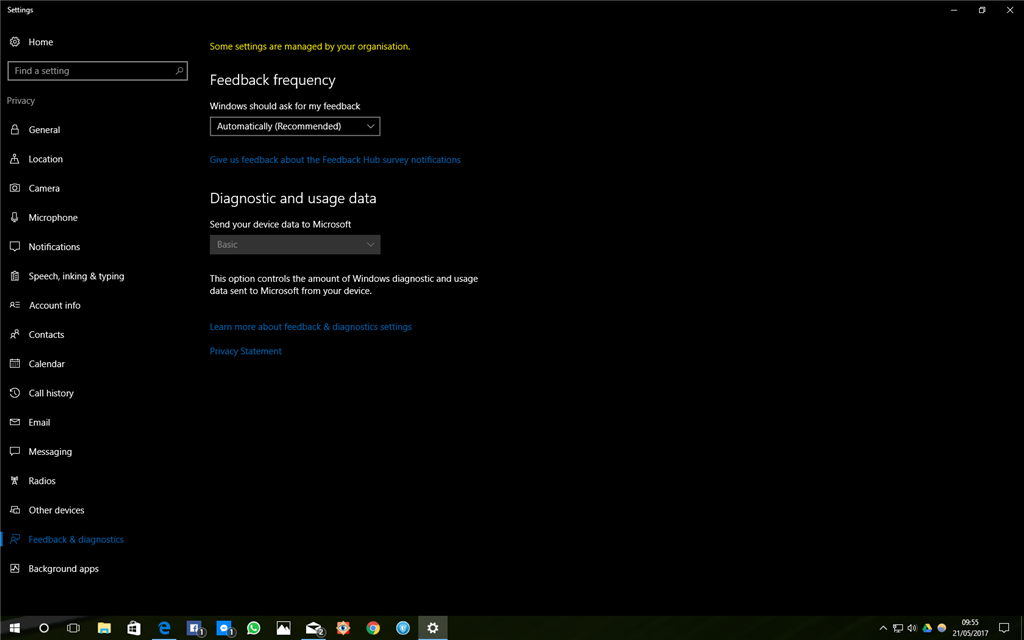Open Other devices privacy settings
Screen dimensions: 1024x640
click(x=56, y=510)
